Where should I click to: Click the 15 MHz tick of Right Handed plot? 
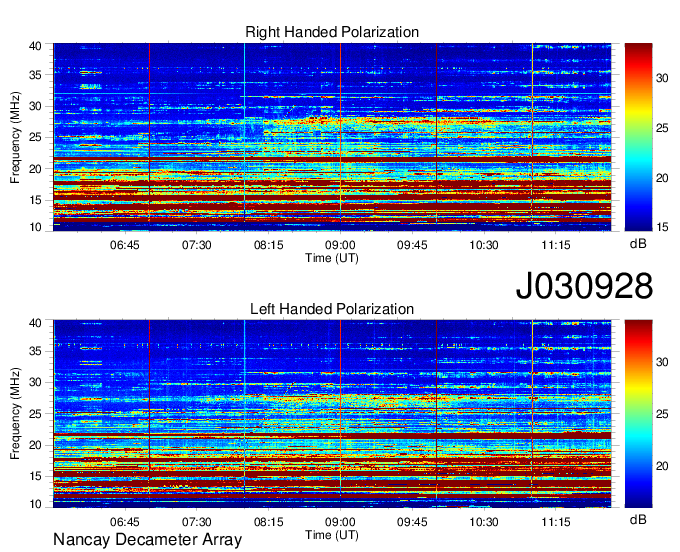pos(35,200)
